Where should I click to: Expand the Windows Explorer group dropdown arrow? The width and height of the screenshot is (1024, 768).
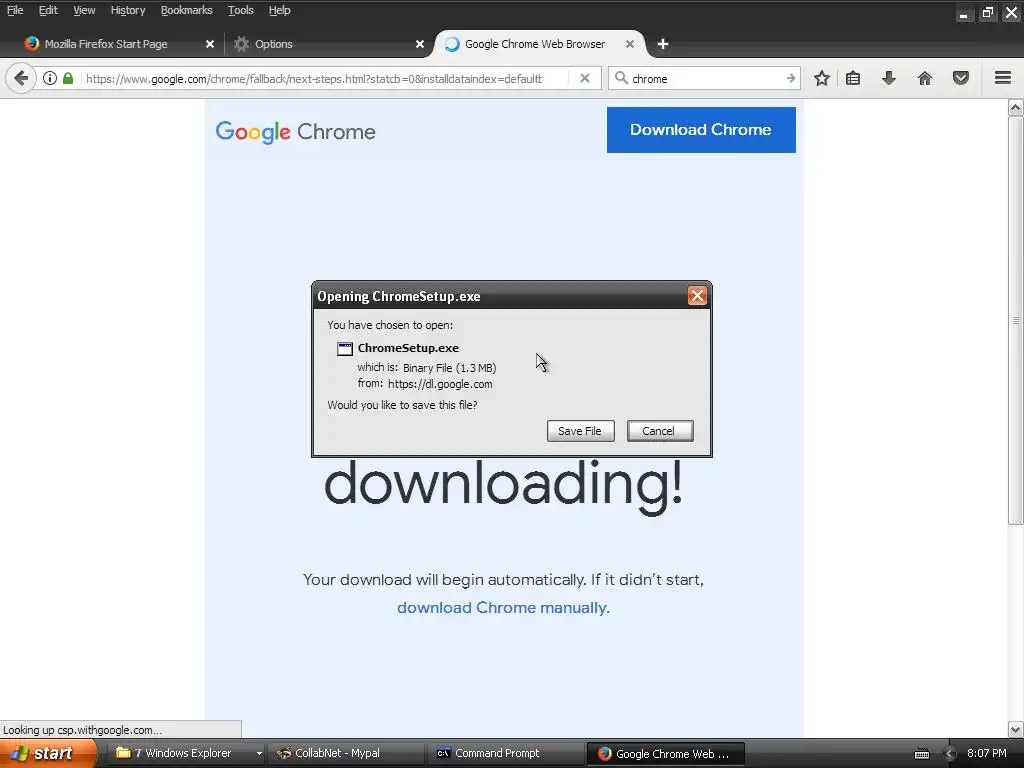pyautogui.click(x=259, y=754)
